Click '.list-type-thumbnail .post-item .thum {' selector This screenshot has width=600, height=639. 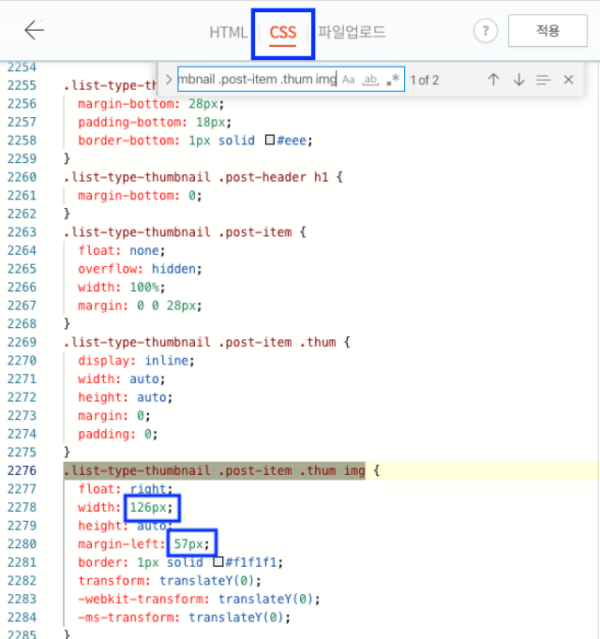(207, 342)
